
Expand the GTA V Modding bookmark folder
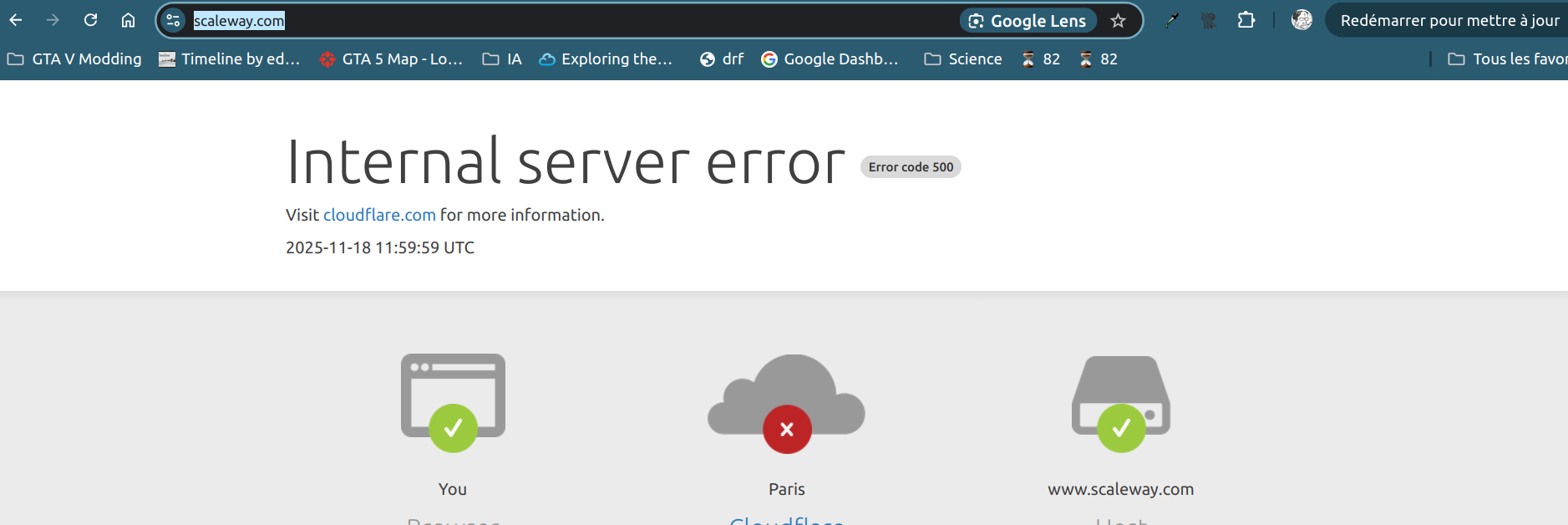(x=75, y=59)
